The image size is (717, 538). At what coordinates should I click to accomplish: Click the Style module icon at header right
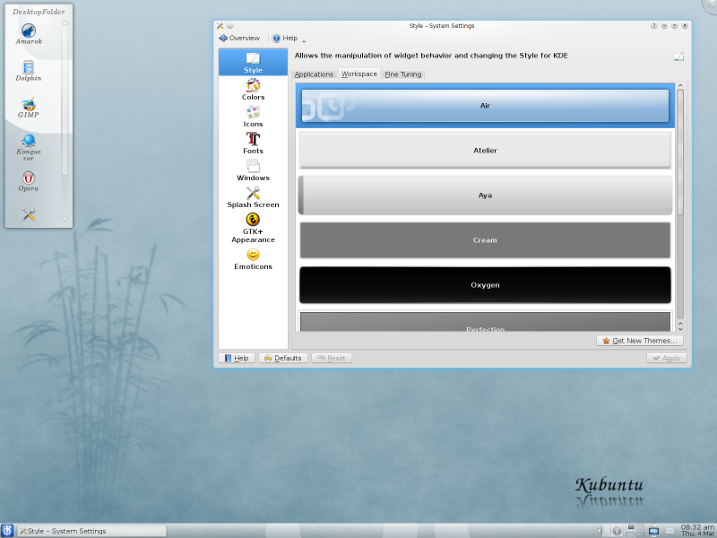[679, 57]
